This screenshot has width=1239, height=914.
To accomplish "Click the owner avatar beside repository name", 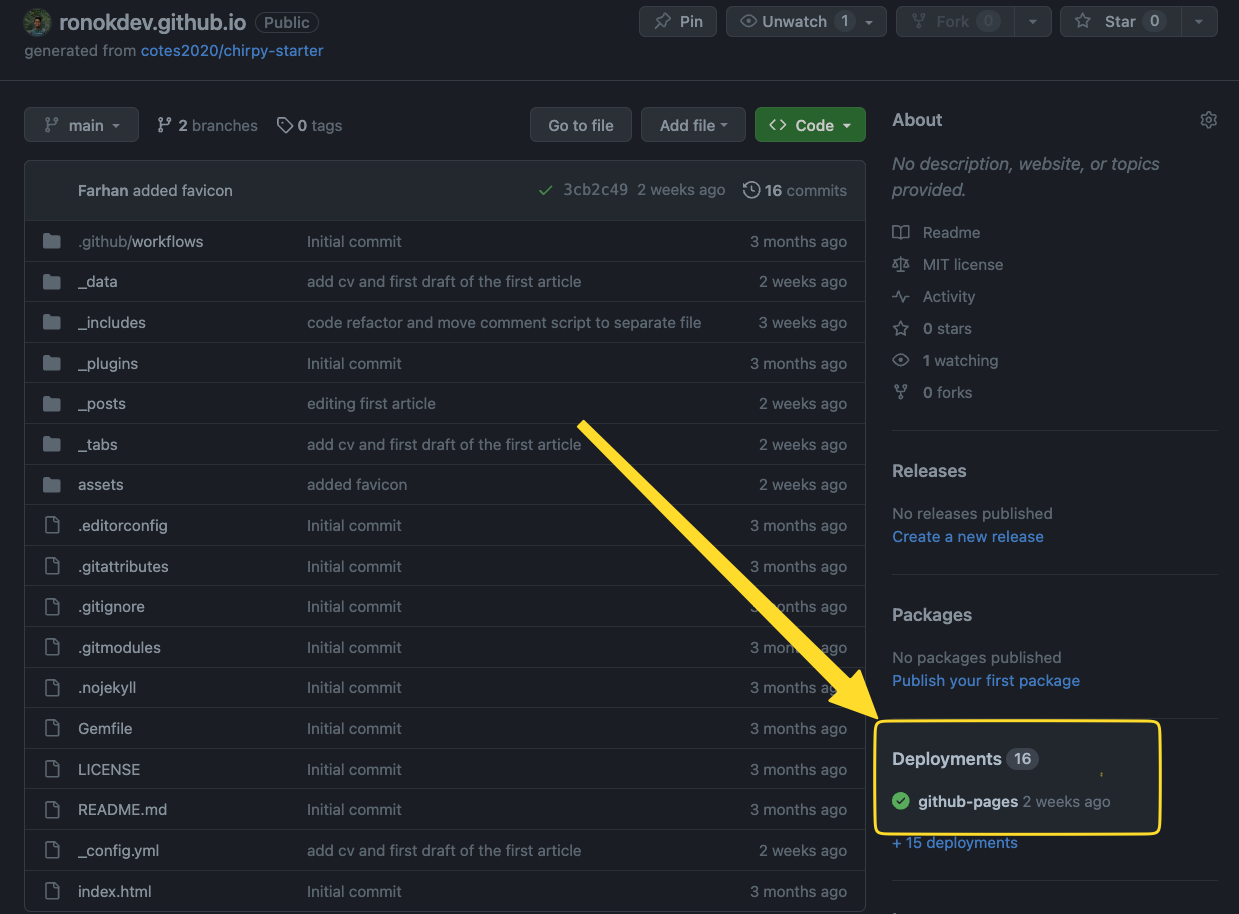I will click(37, 22).
